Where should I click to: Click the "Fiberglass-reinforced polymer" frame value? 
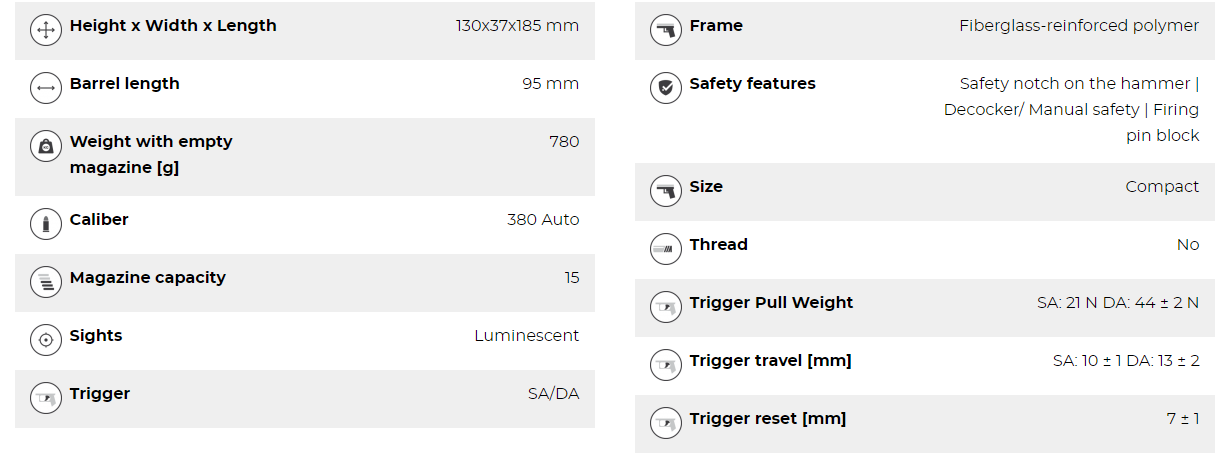pos(1078,26)
